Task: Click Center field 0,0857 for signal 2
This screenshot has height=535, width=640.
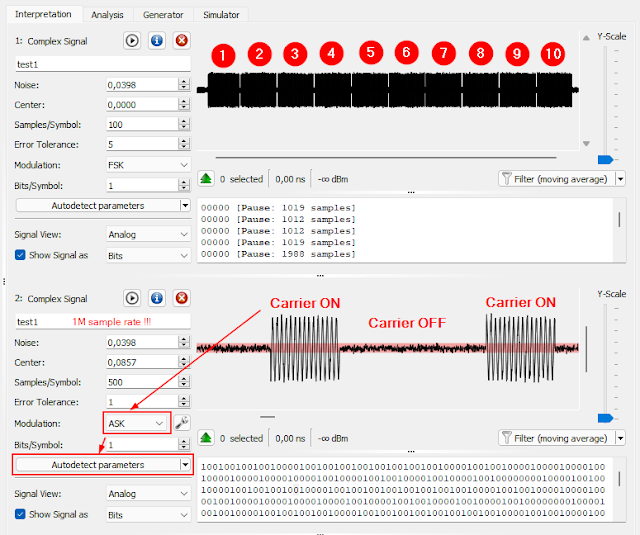Action: 142,362
